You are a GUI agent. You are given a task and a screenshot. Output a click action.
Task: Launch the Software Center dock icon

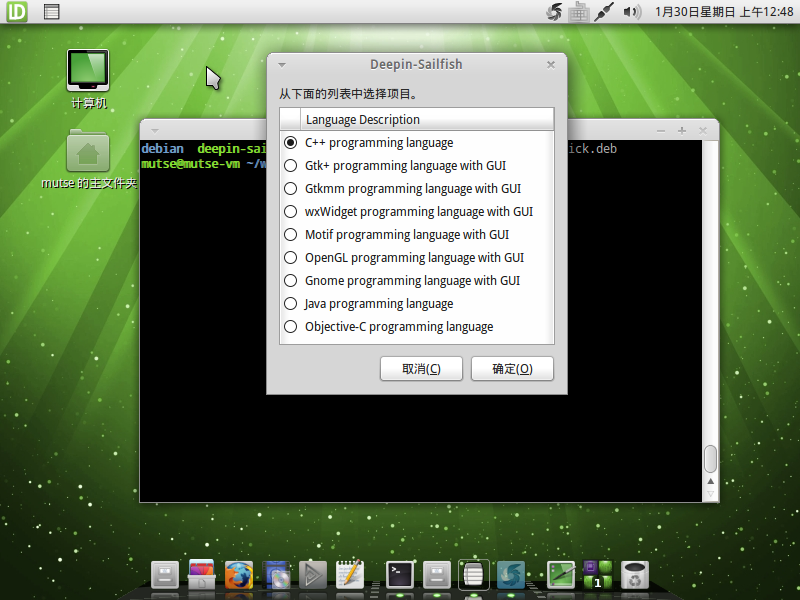tap(201, 574)
